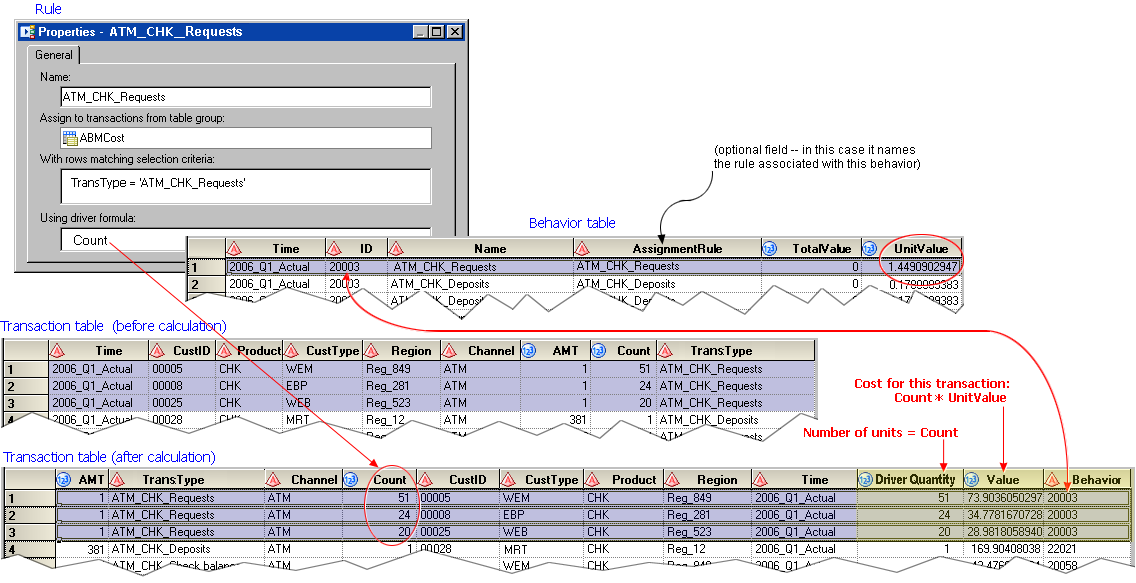The image size is (1136, 583).
Task: Click the CustID cell 00008
Action: (x=181, y=386)
